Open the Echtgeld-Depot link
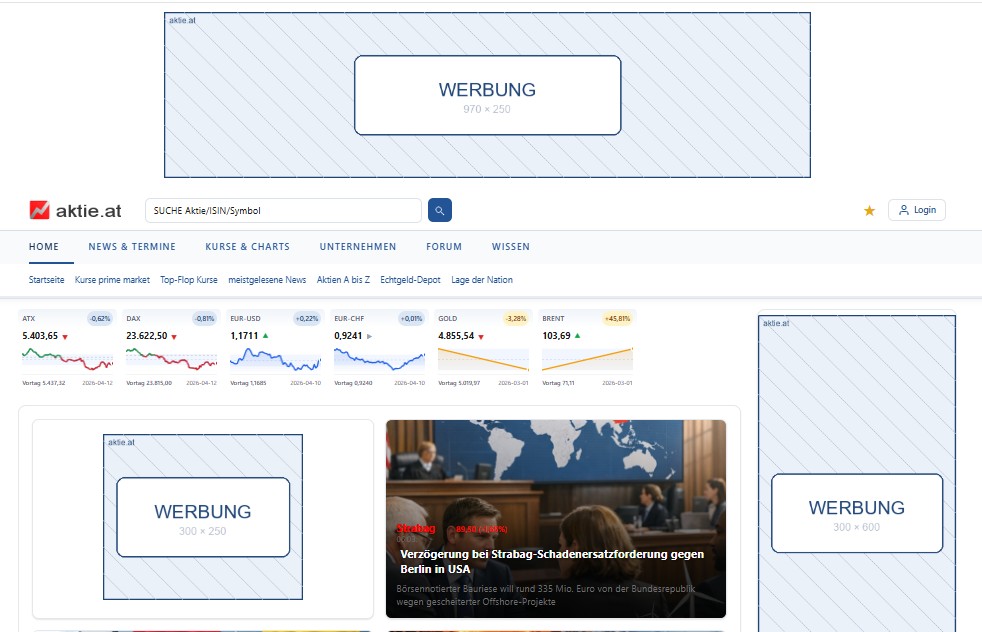Viewport: 982px width, 632px height. (410, 280)
